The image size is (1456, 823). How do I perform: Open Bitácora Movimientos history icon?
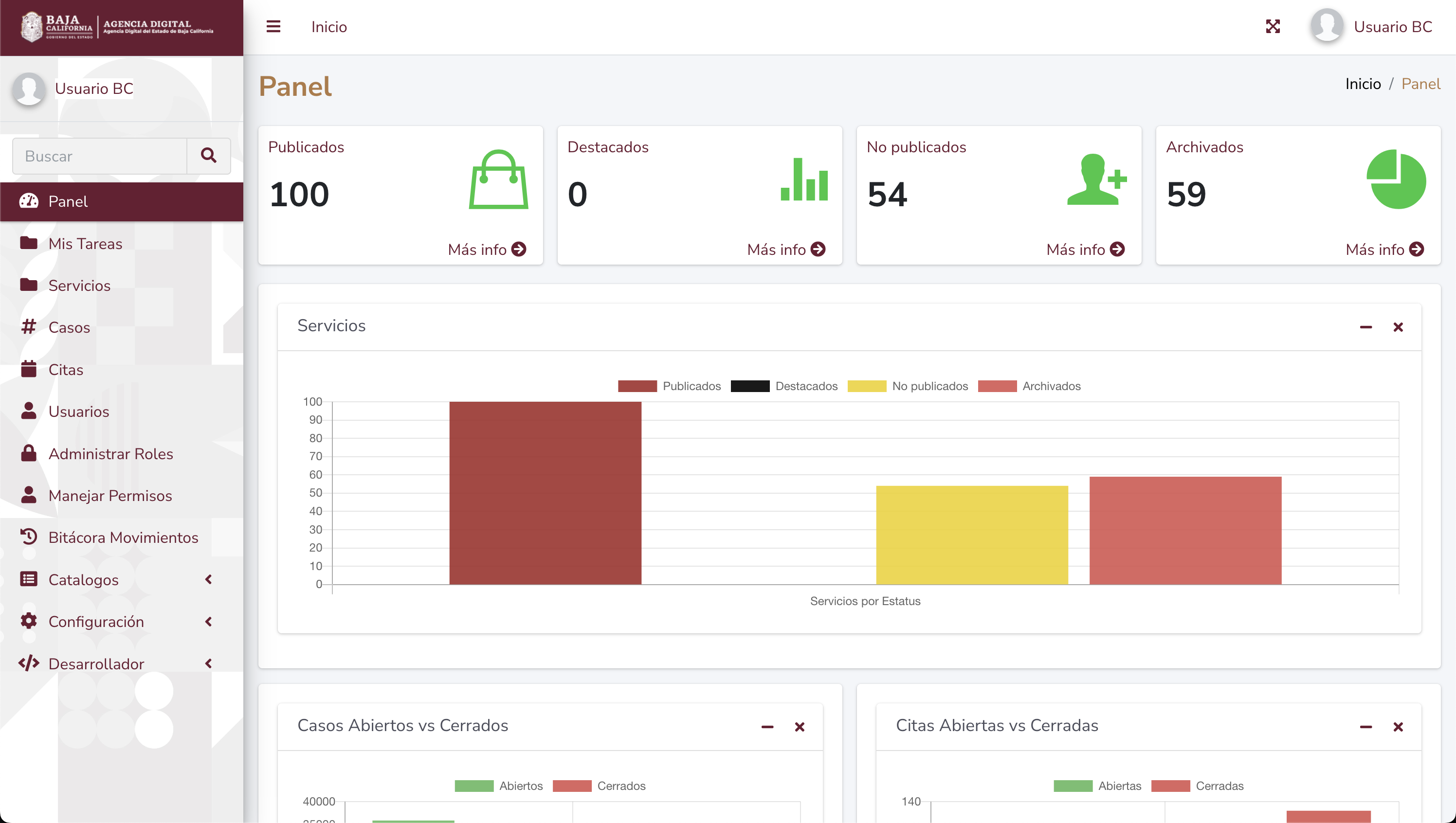[29, 537]
